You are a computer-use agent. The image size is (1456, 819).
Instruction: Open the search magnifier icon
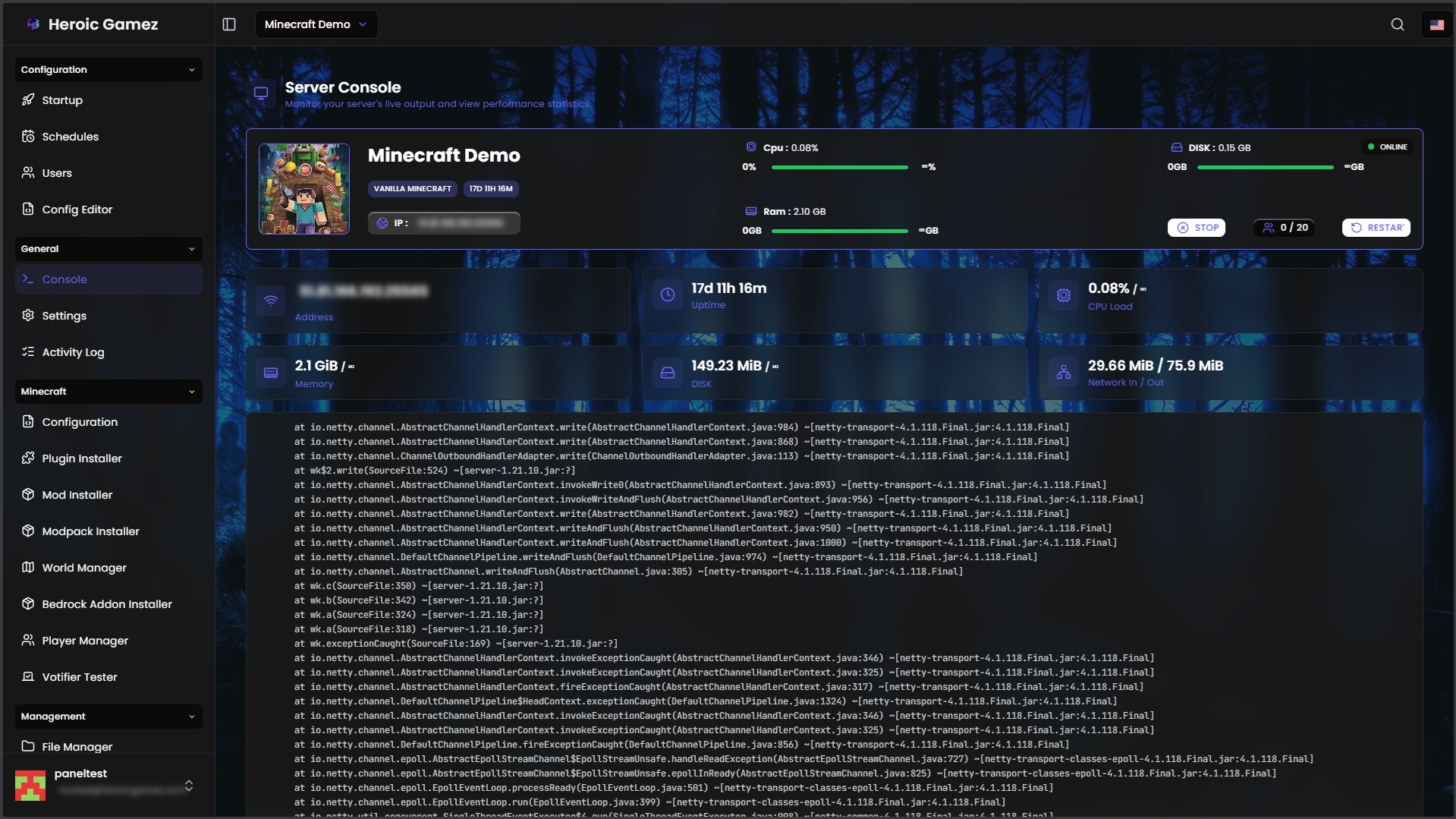pyautogui.click(x=1397, y=24)
